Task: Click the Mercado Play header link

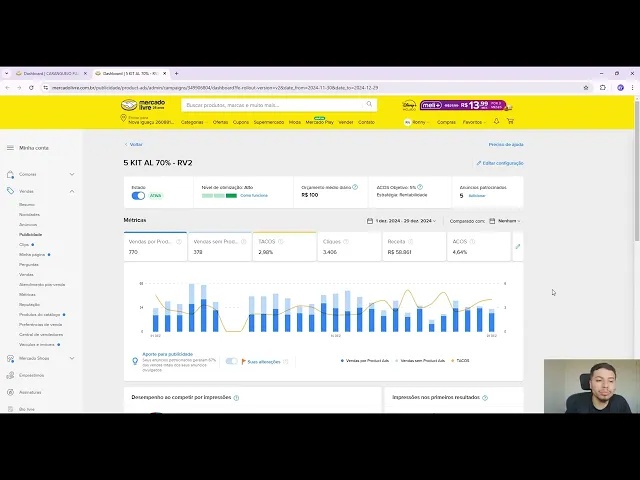Action: [320, 122]
